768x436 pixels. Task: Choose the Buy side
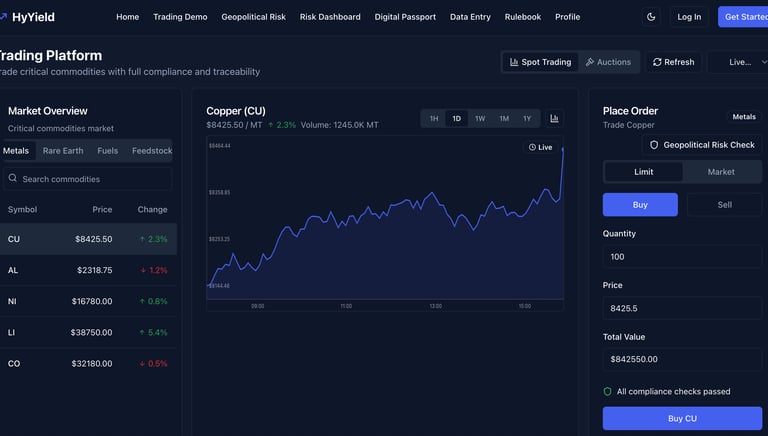click(x=640, y=205)
